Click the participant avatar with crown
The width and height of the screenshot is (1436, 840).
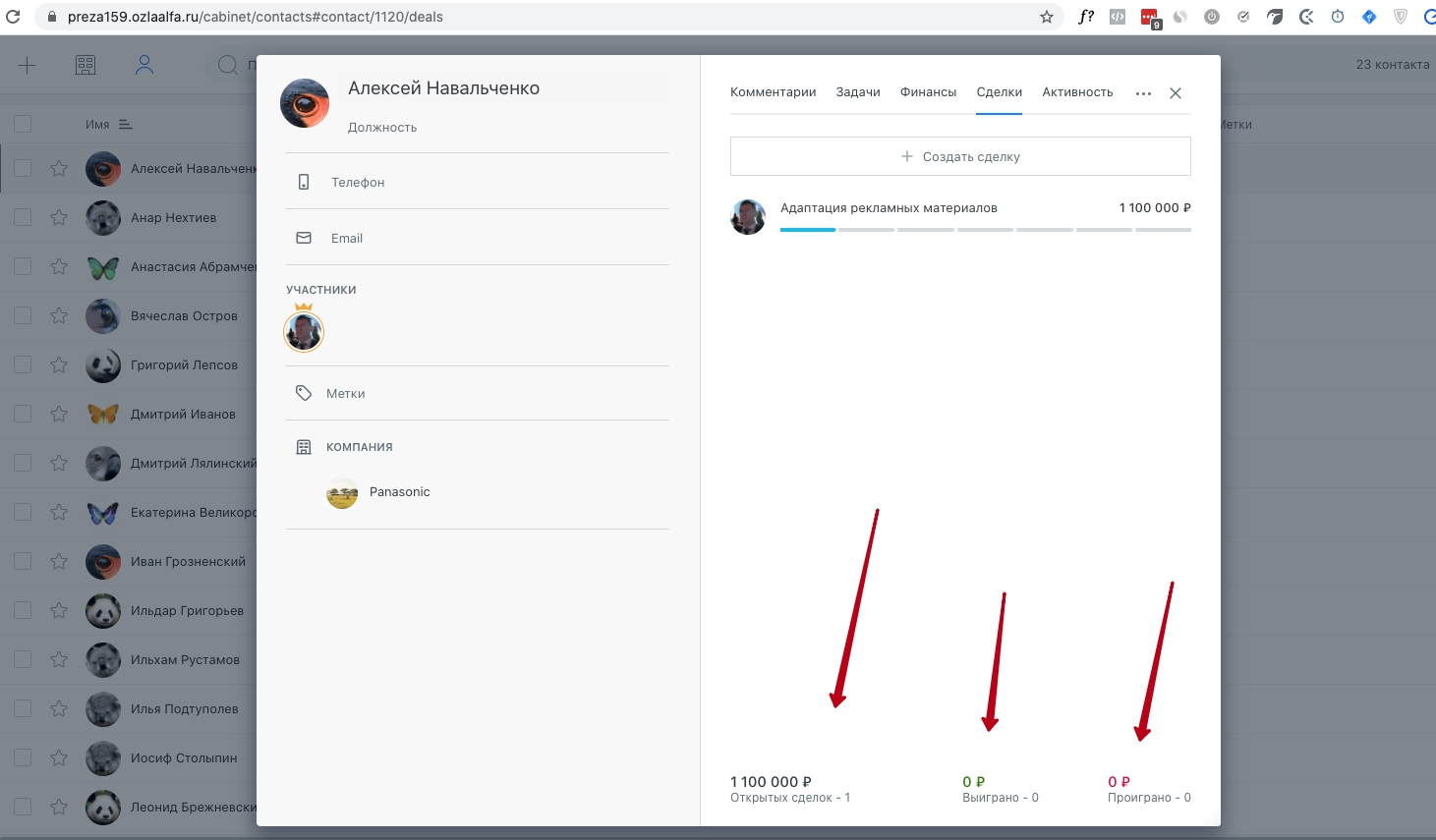304,331
